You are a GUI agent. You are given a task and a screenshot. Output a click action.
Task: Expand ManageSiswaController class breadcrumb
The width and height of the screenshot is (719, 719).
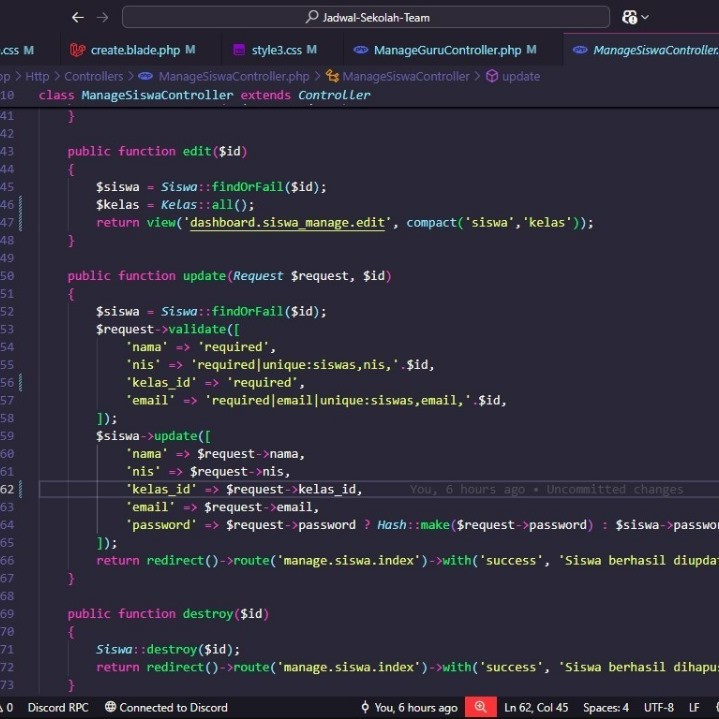click(x=405, y=76)
